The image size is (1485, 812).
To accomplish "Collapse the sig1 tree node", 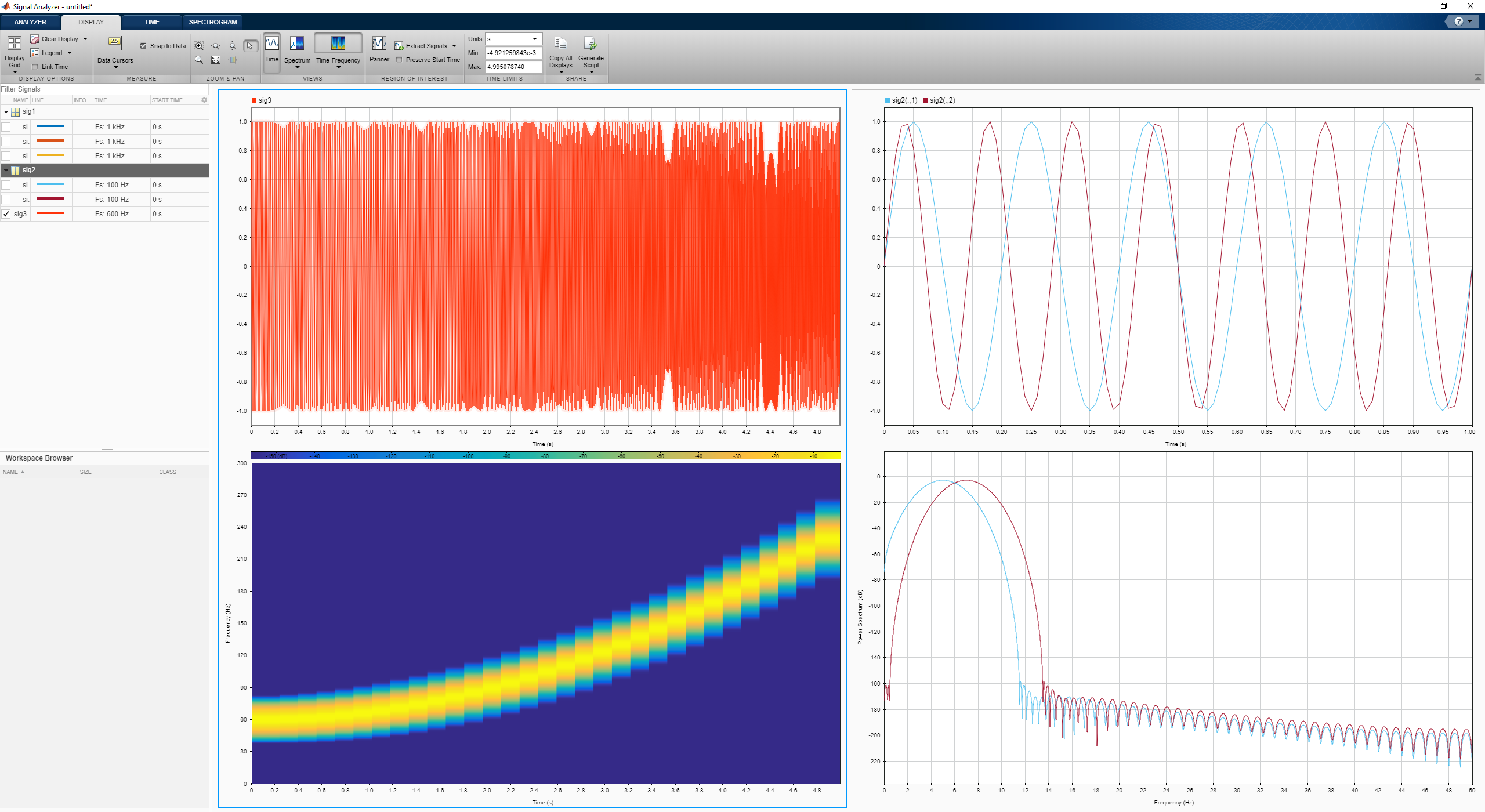I will (6, 112).
